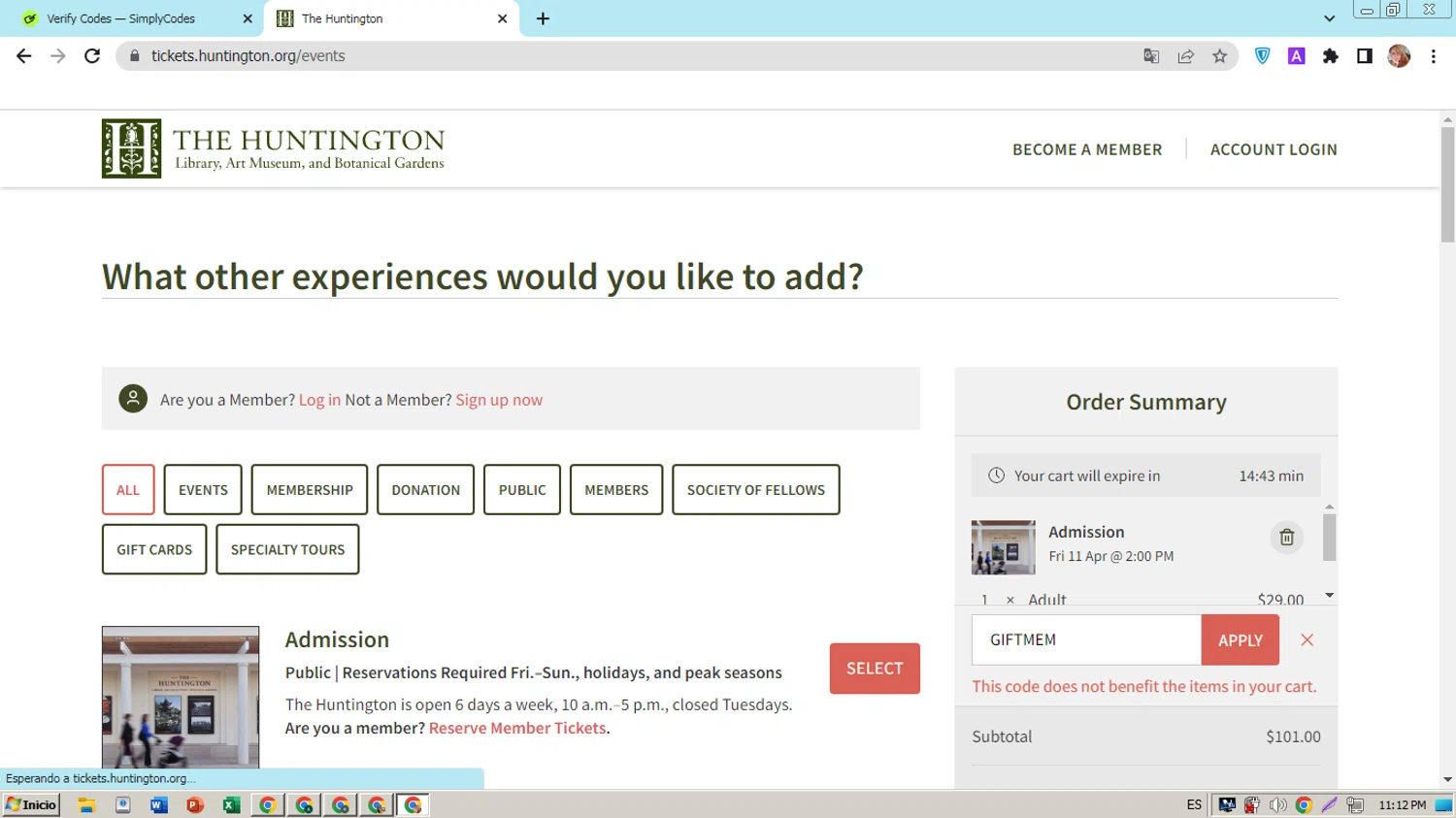
Task: Filter by MEMBERSHIP
Action: click(310, 490)
